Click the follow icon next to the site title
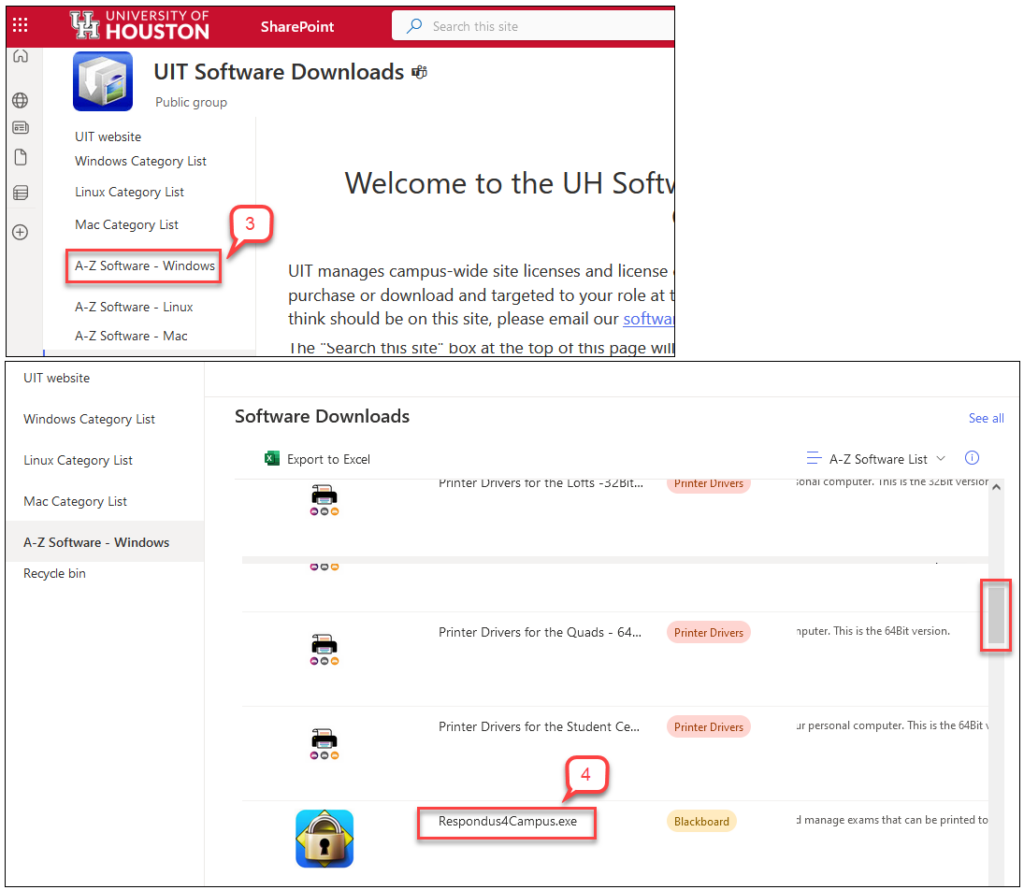The height and width of the screenshot is (890, 1024). 419,71
